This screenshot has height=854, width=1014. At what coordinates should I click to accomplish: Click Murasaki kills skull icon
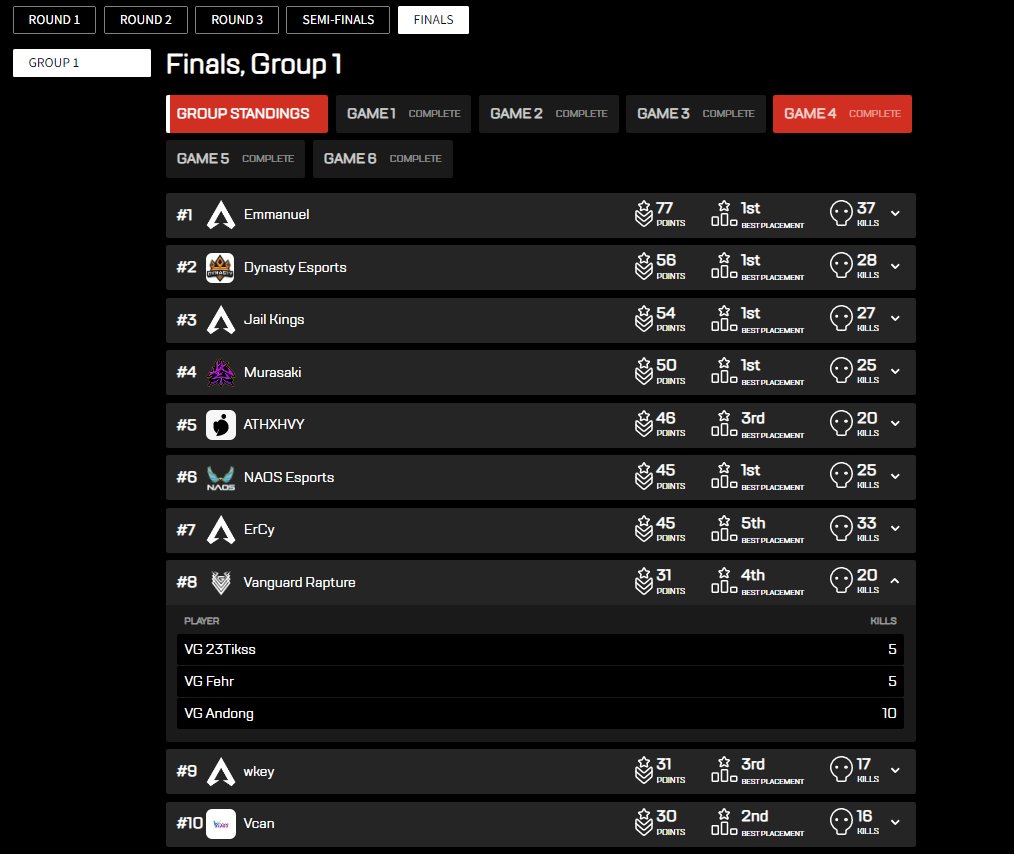(841, 371)
